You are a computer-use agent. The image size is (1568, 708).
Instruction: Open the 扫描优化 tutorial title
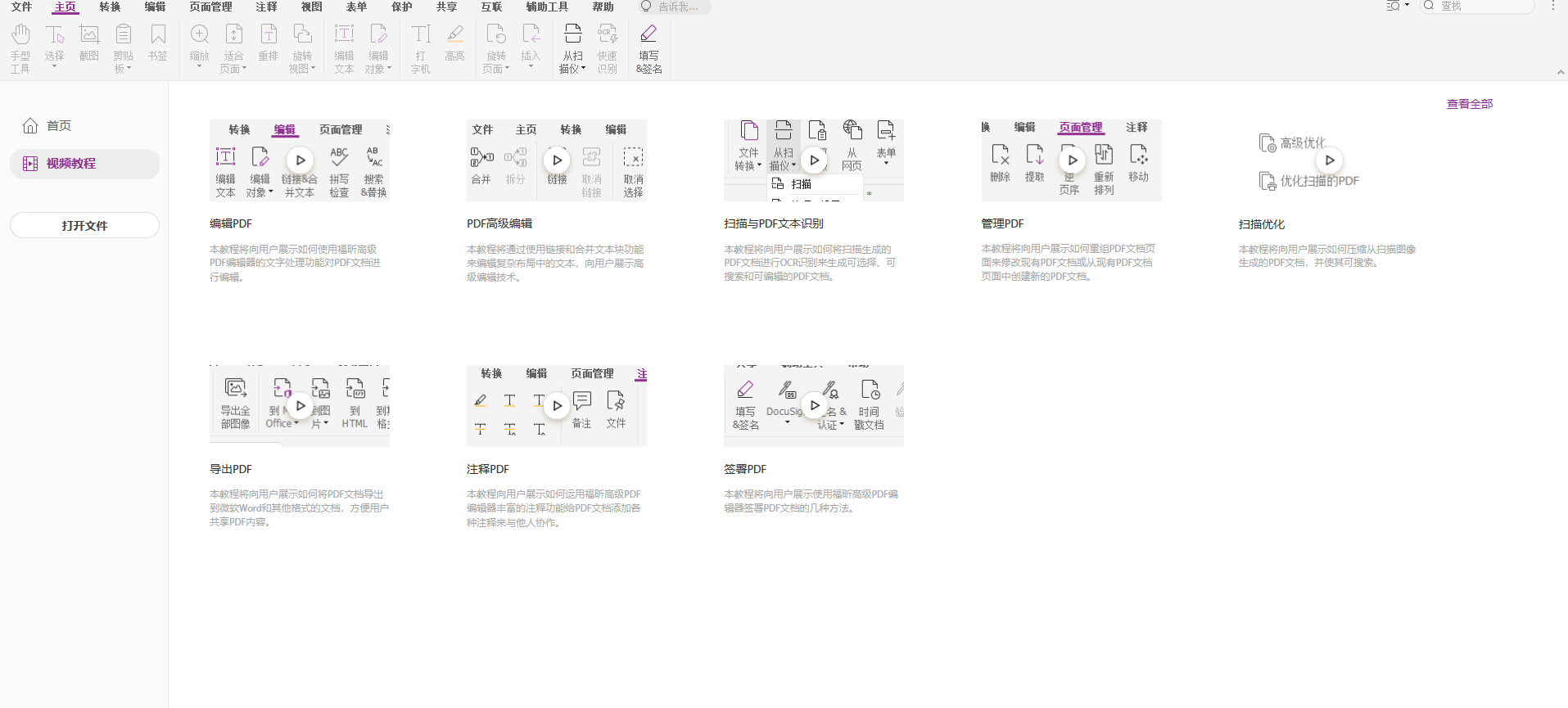coord(1262,224)
